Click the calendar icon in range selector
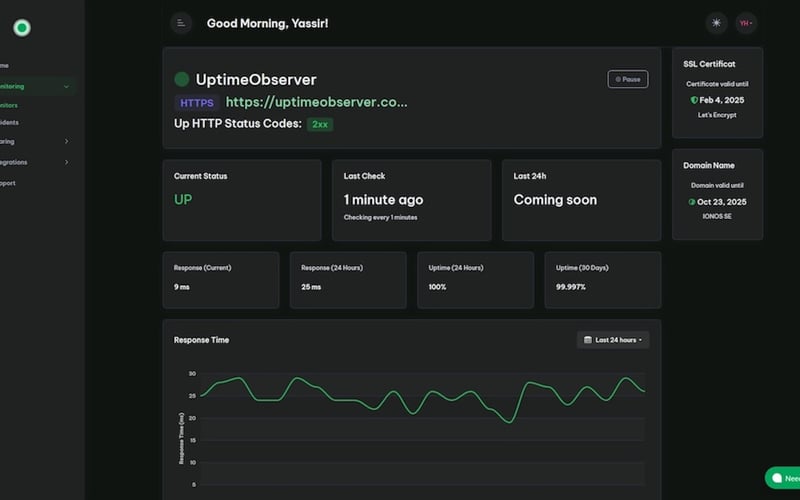 click(x=588, y=340)
